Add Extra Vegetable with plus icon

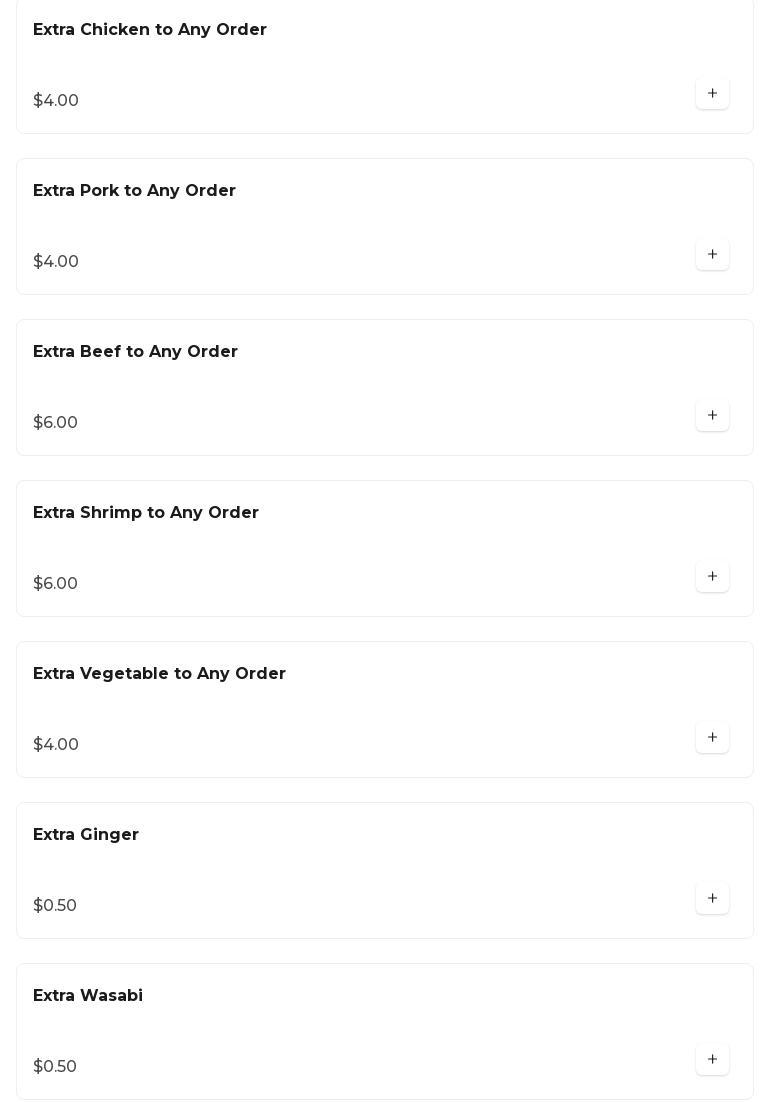pyautogui.click(x=712, y=738)
